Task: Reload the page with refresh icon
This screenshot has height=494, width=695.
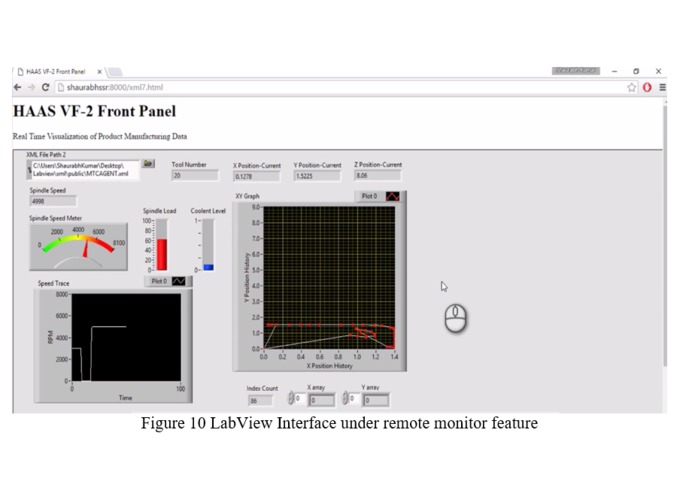Action: [x=45, y=87]
